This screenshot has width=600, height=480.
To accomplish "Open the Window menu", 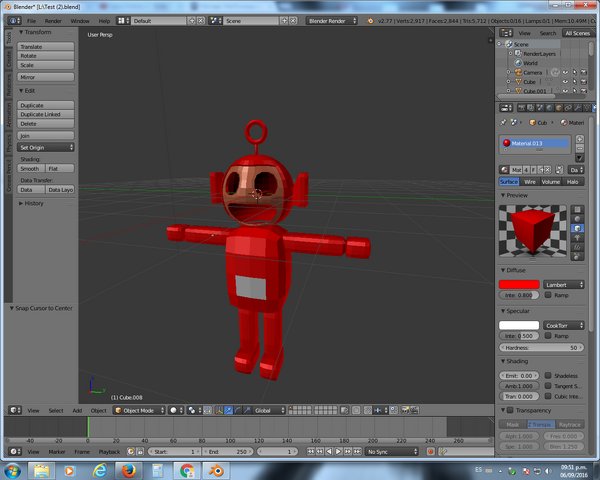I will (80, 21).
